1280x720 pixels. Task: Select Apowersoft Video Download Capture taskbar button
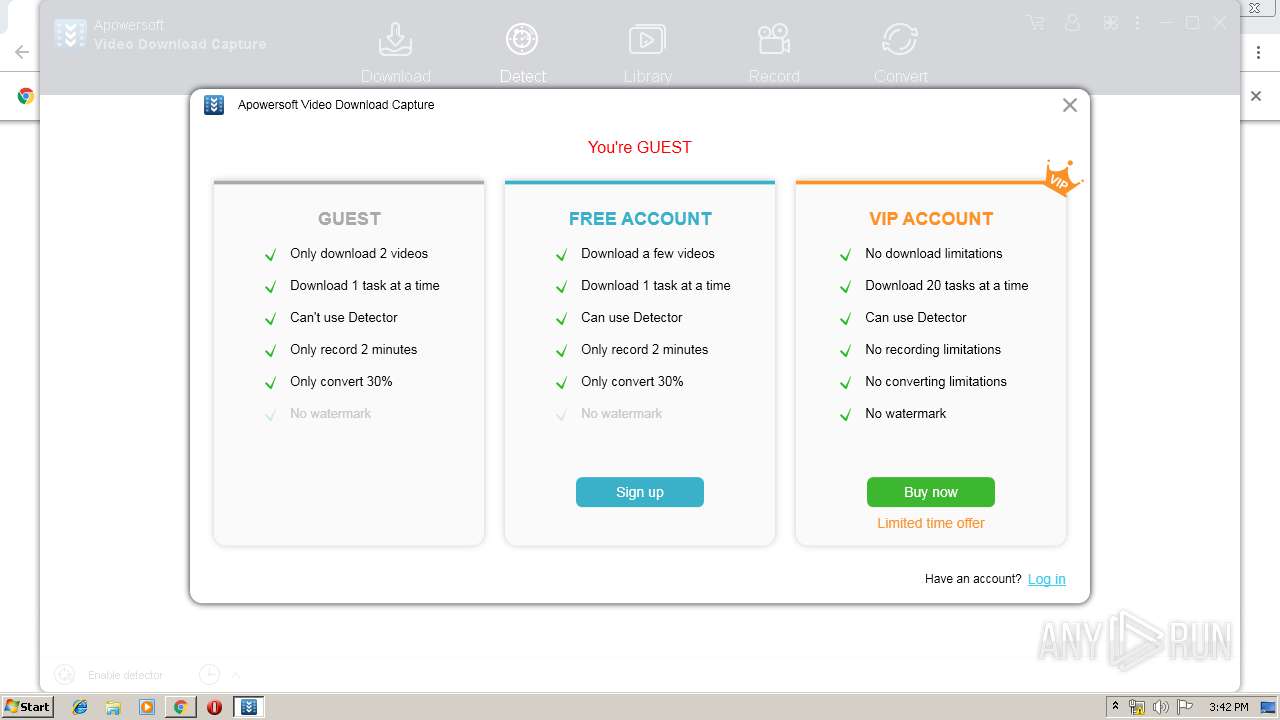click(x=249, y=707)
